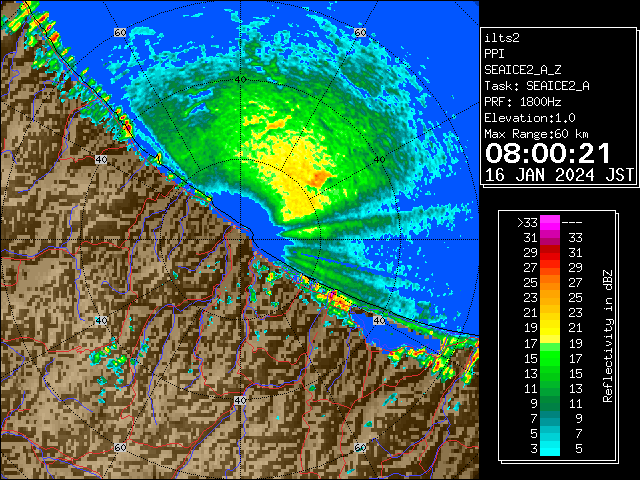Click the northwest "60" range ring label

point(120,32)
